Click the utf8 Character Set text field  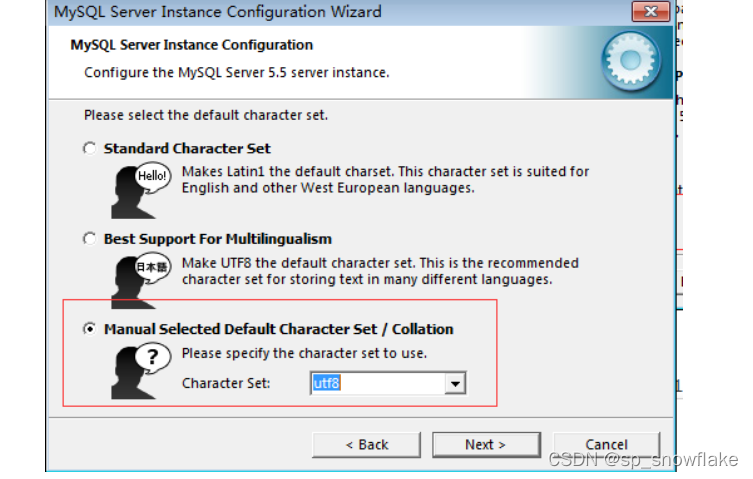pos(378,383)
